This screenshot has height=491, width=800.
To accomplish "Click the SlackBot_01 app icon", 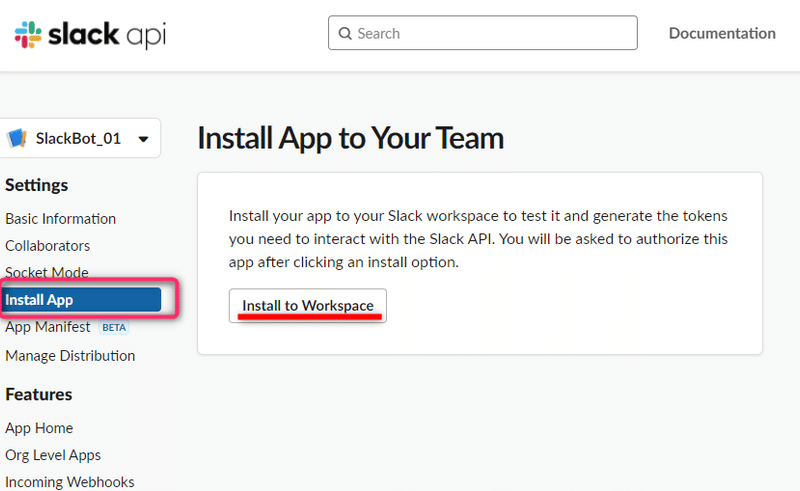I will click(x=17, y=138).
